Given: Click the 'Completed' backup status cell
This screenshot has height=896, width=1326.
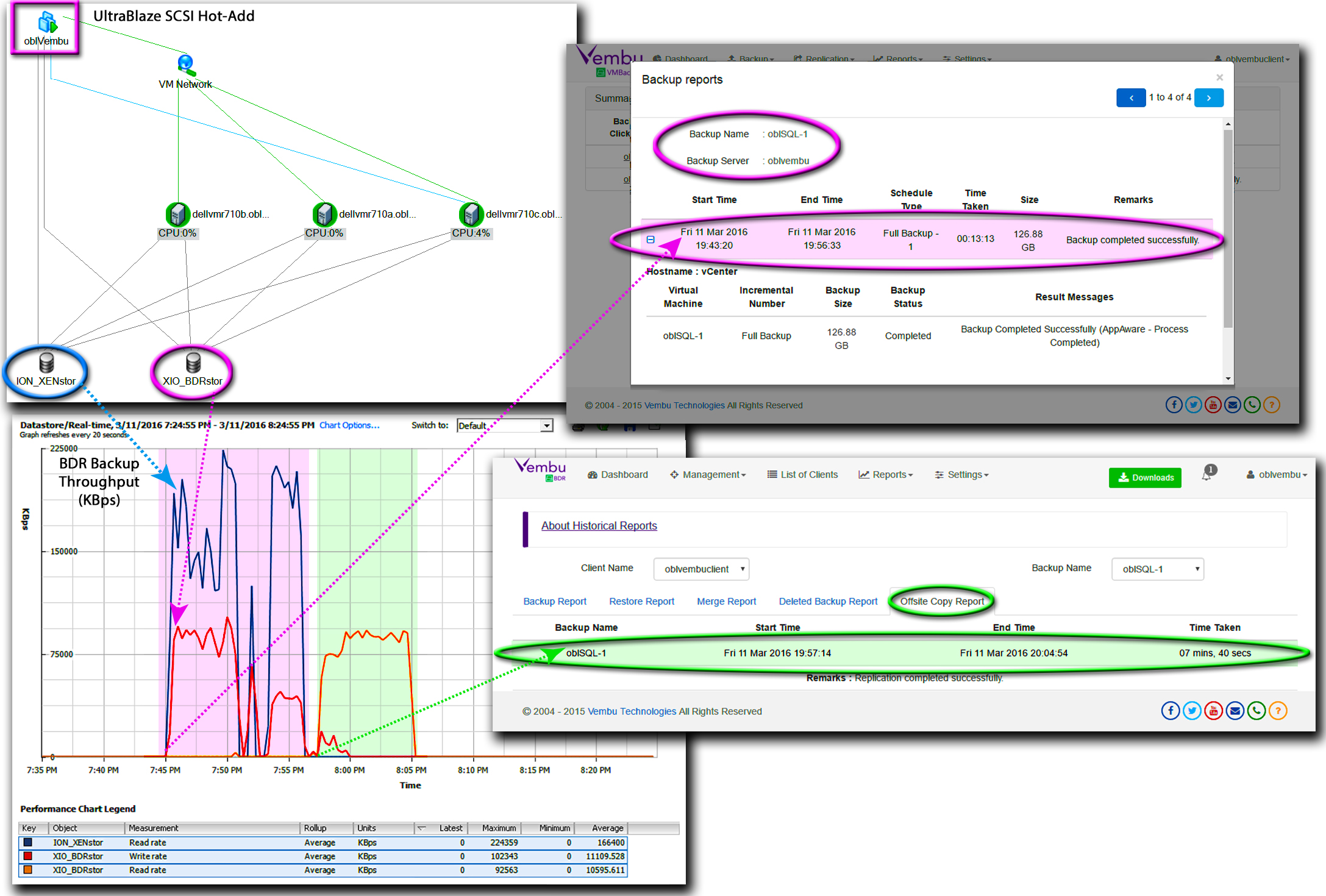Looking at the screenshot, I should pos(908,336).
